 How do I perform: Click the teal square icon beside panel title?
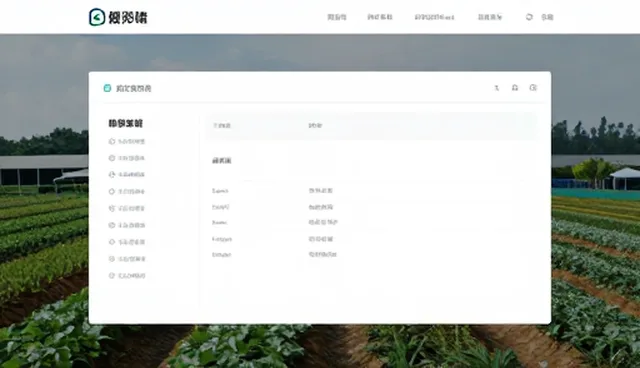[x=107, y=88]
